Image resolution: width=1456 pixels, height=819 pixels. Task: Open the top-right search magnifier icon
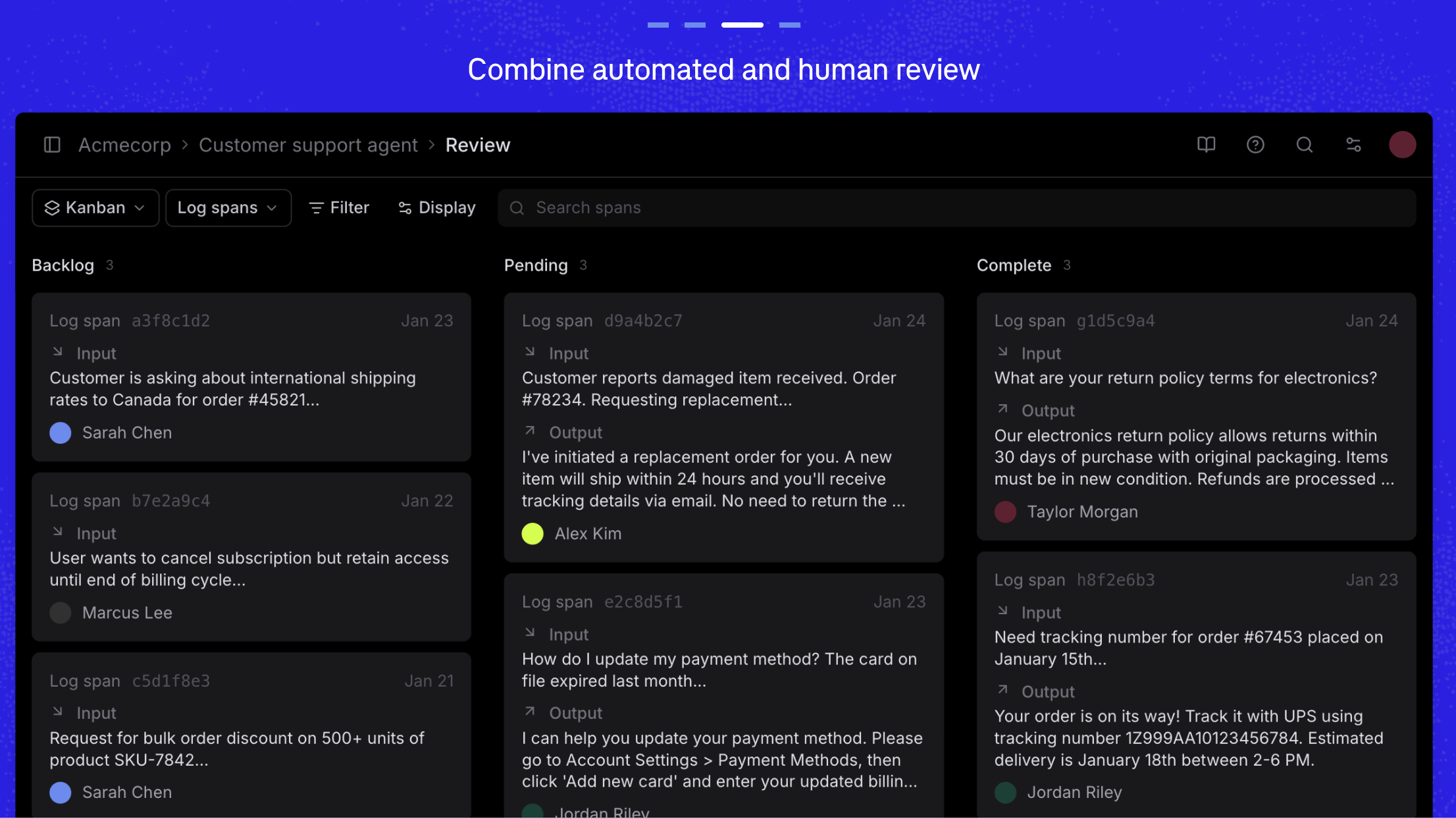point(1305,145)
